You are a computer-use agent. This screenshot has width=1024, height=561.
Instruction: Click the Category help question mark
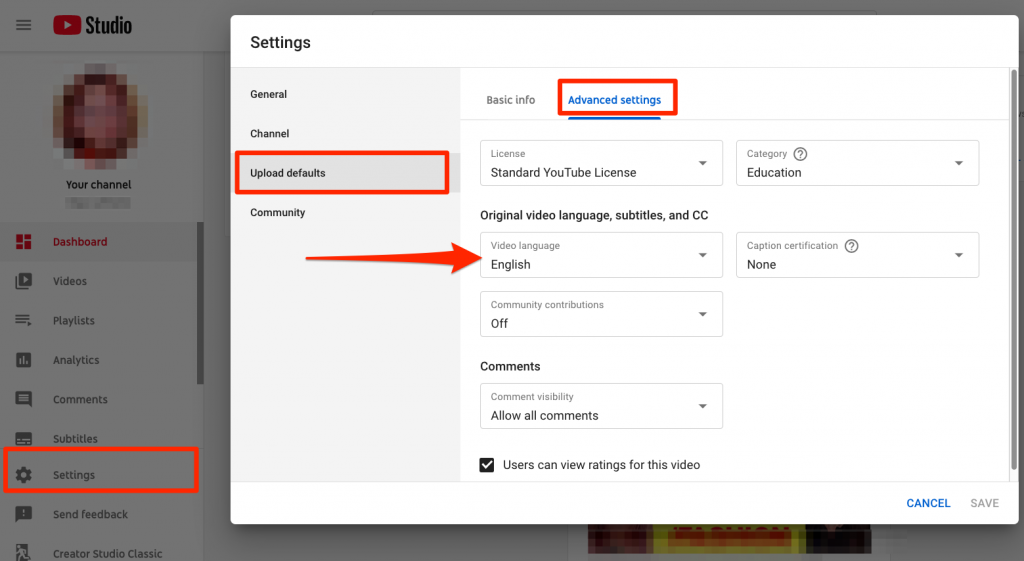pos(800,154)
